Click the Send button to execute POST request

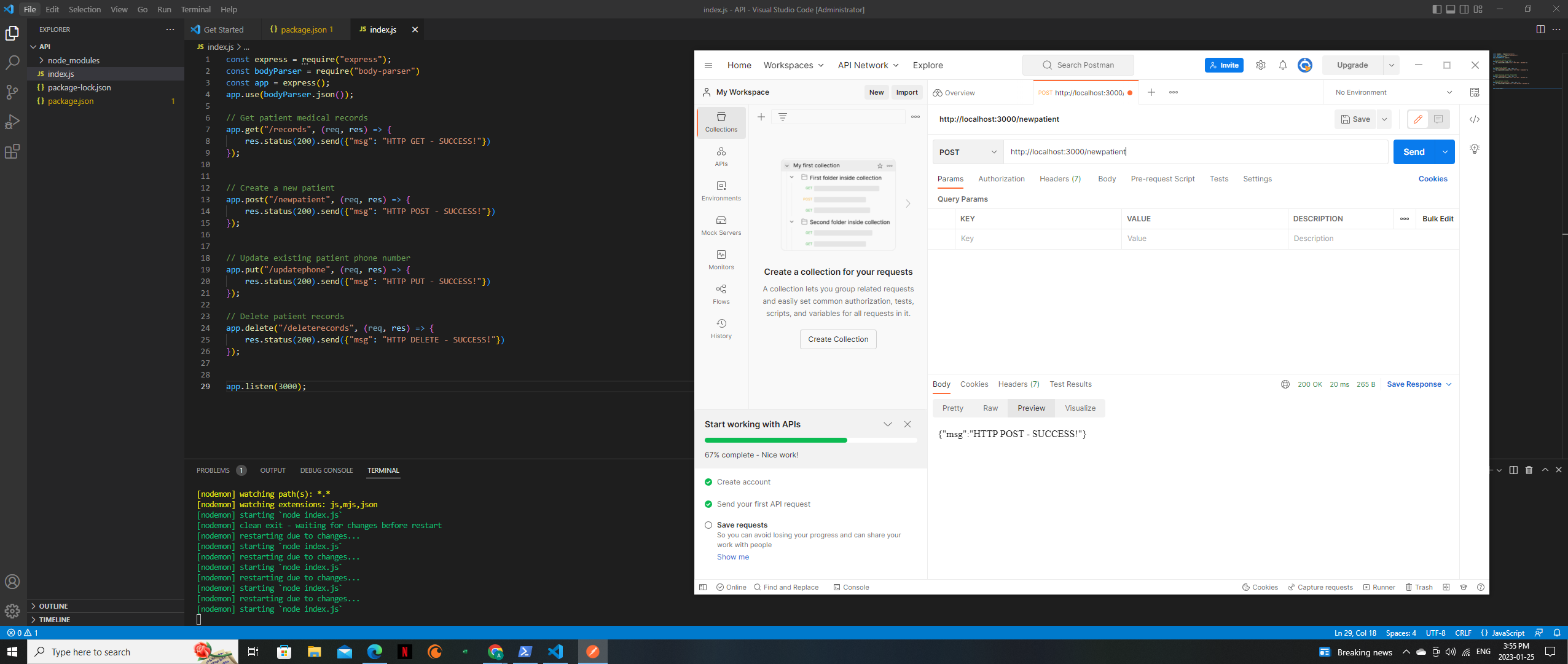[1413, 151]
